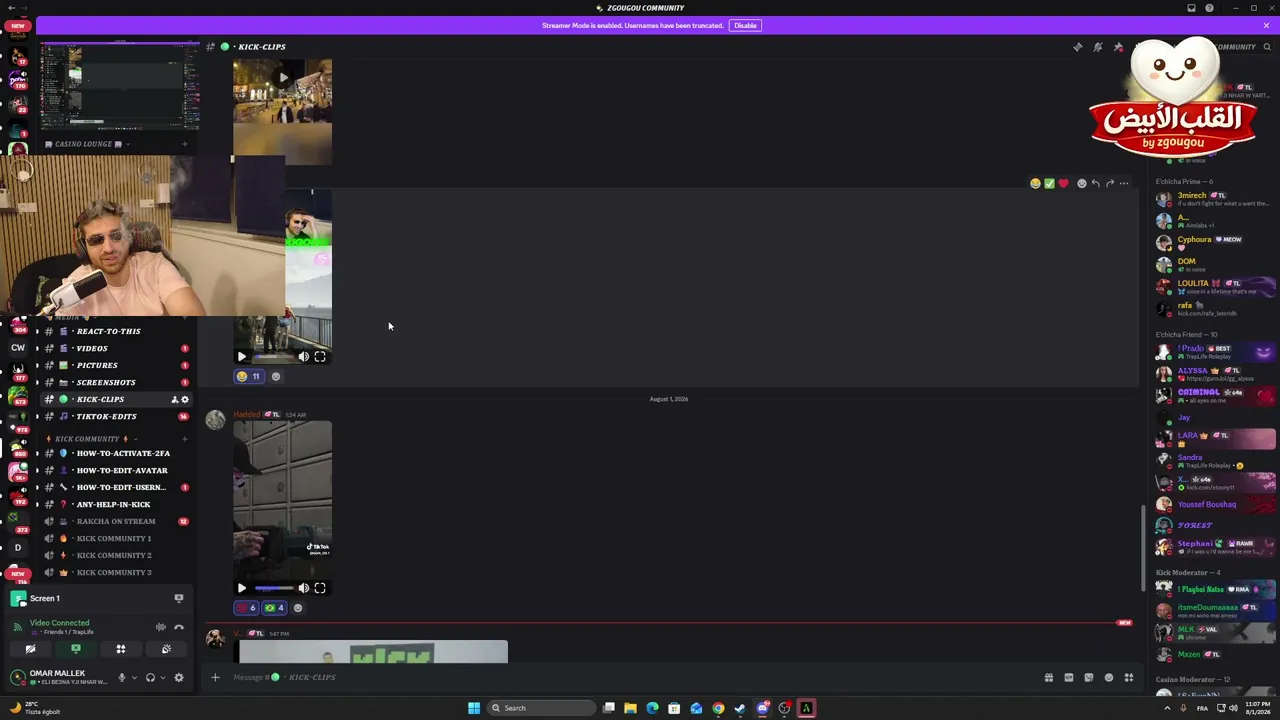Viewport: 1280px width, 720px height.
Task: Stop streaming Screen 1
Action: [x=179, y=598]
